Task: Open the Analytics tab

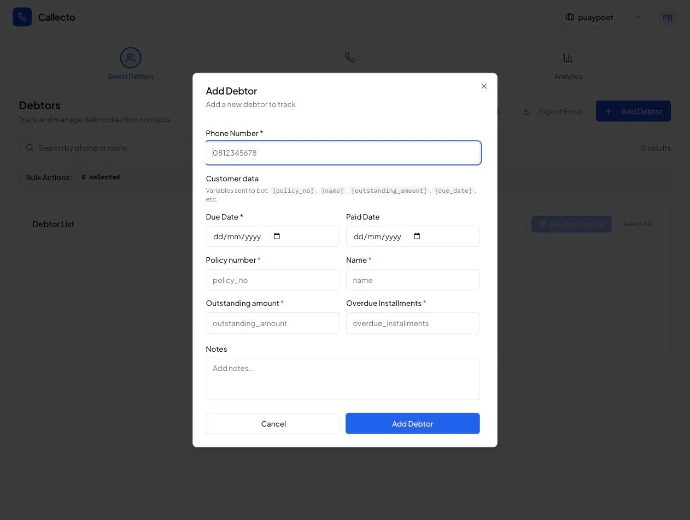Action: point(568,66)
